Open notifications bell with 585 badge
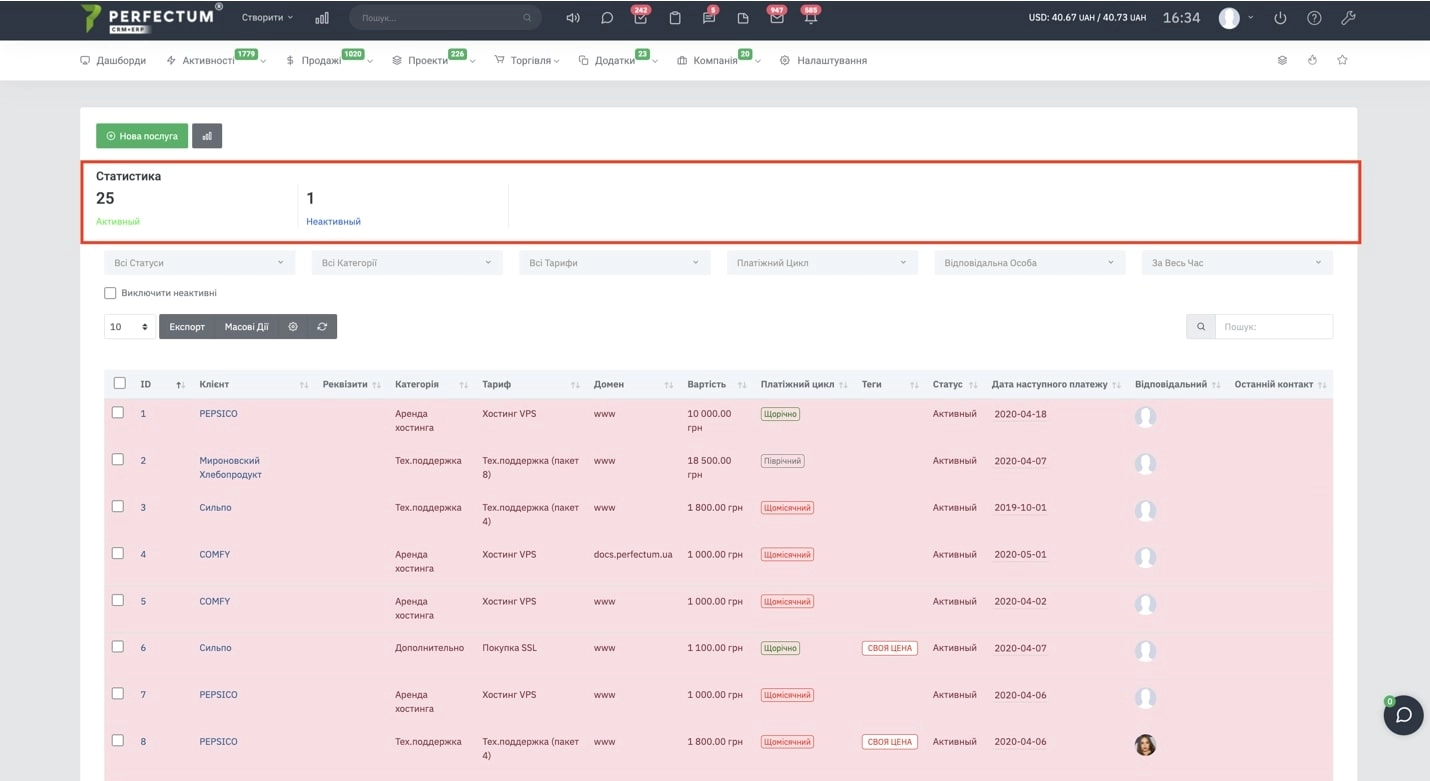 coord(811,18)
